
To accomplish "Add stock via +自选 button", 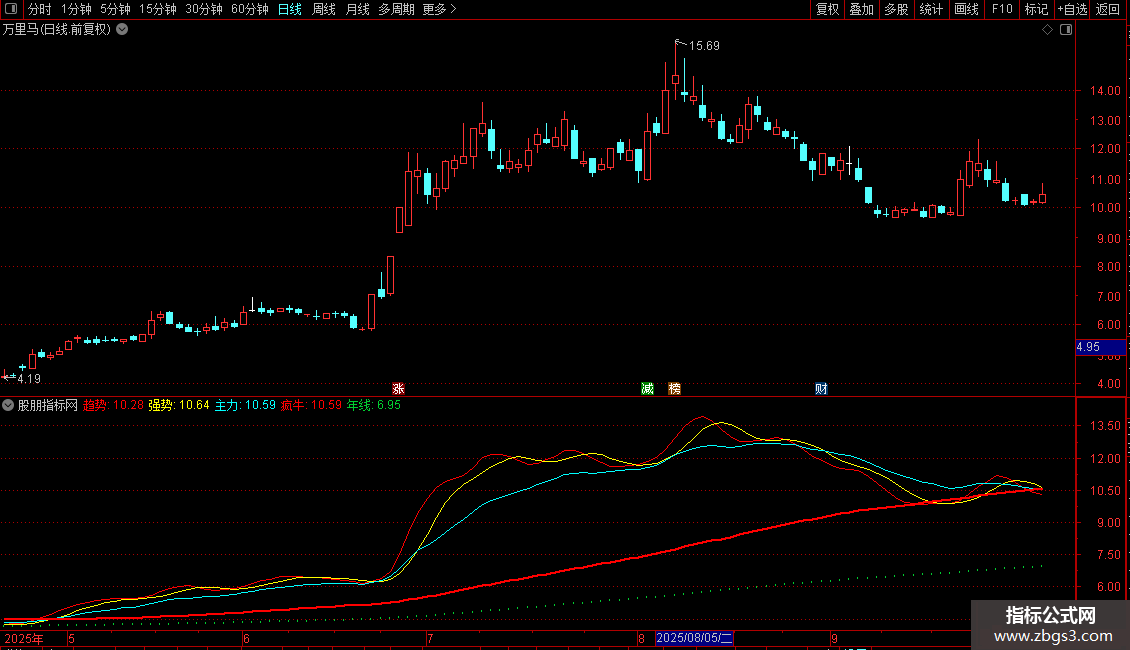I will pyautogui.click(x=1072, y=9).
